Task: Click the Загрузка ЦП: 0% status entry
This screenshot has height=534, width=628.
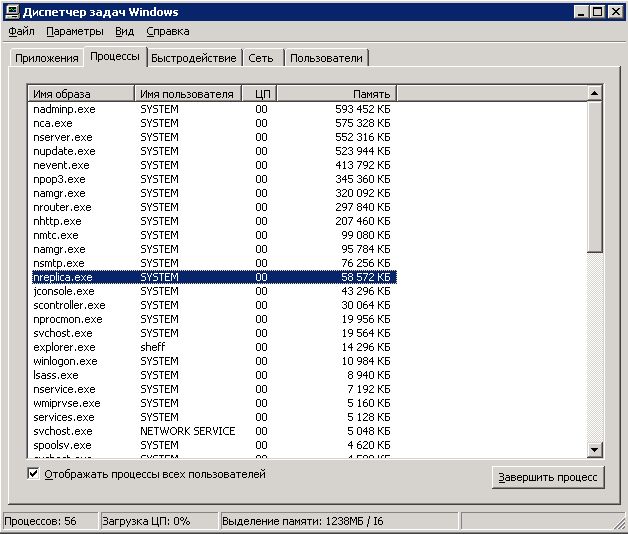Action: click(159, 521)
